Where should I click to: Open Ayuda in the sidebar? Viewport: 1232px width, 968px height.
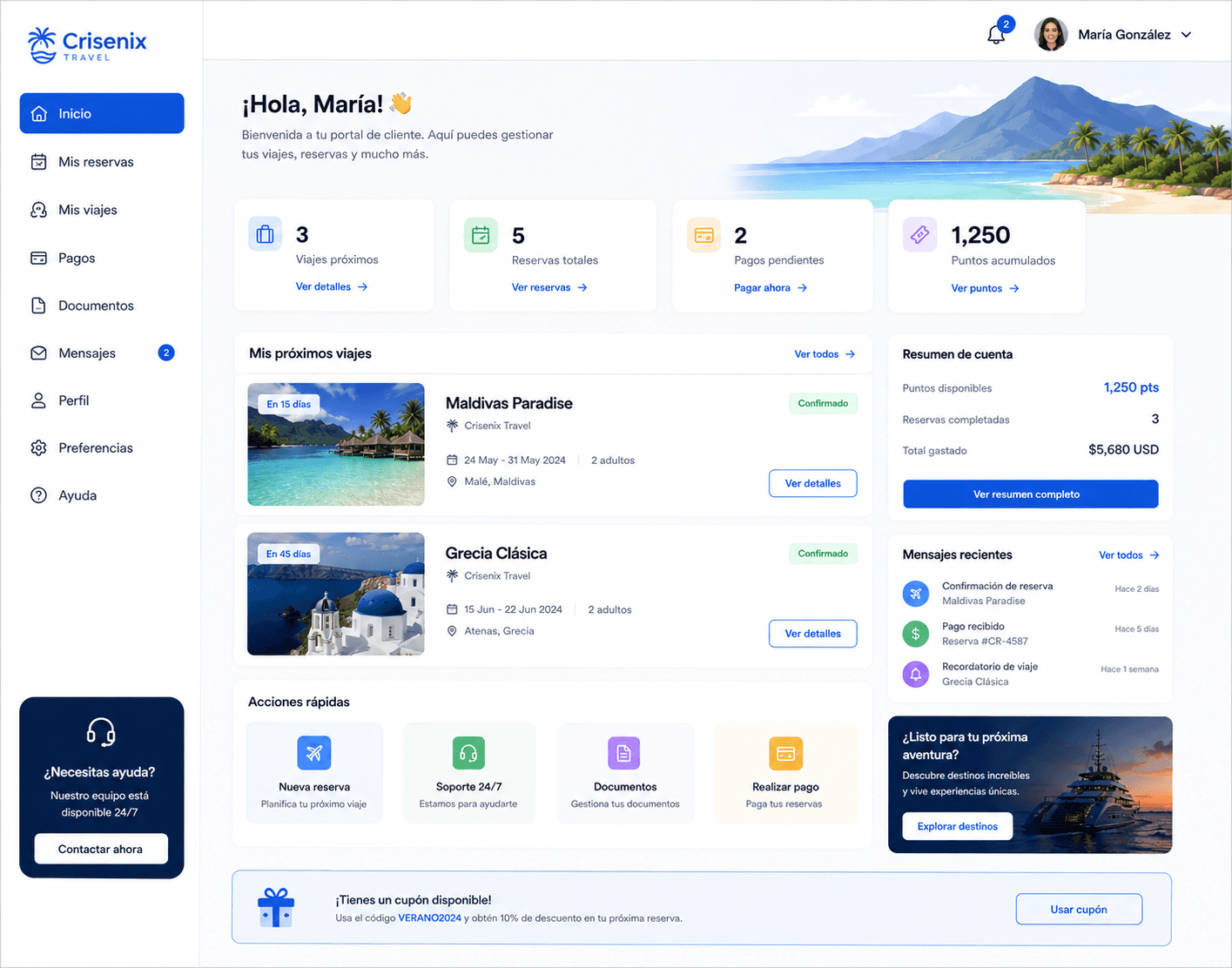point(102,495)
